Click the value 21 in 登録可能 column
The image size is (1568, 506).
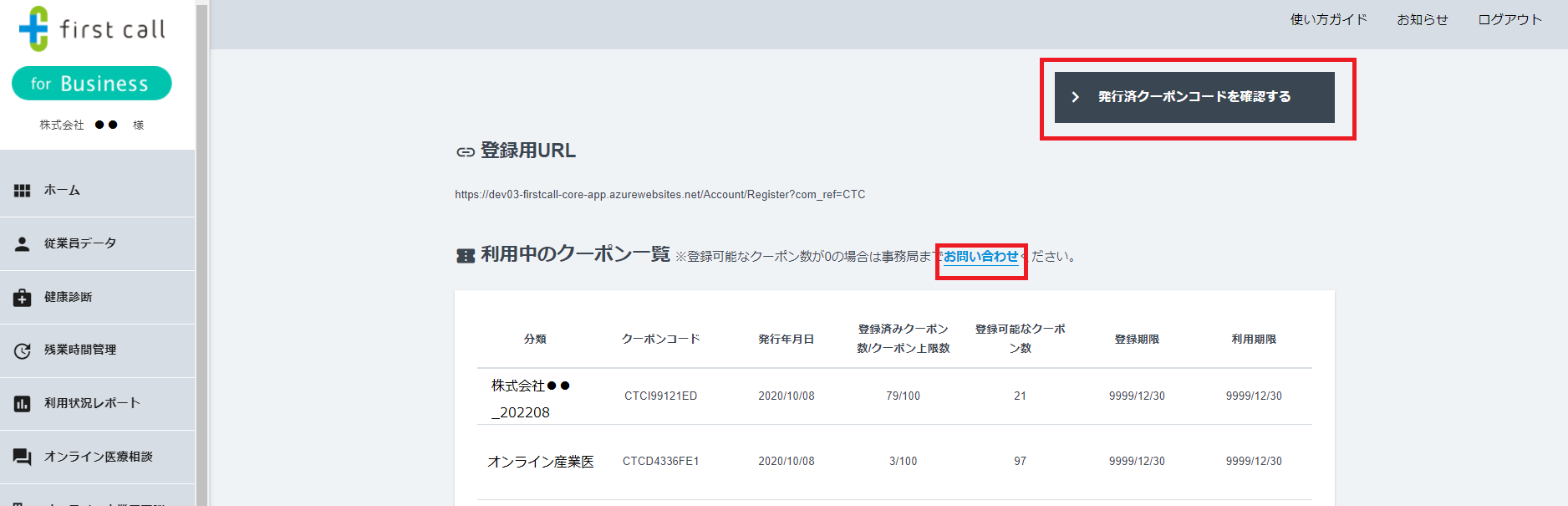click(1020, 396)
